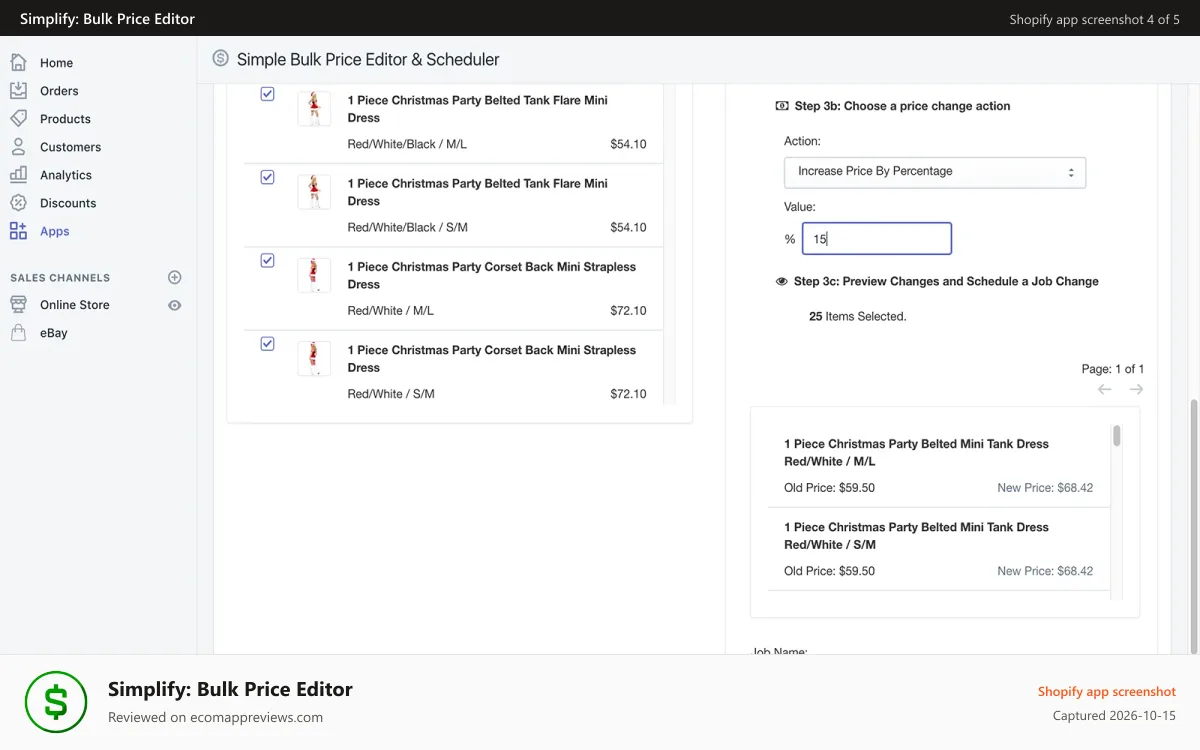Click the $54.10 price of Red/White/Black / M/L
Image resolution: width=1200 pixels, height=750 pixels.
628,144
